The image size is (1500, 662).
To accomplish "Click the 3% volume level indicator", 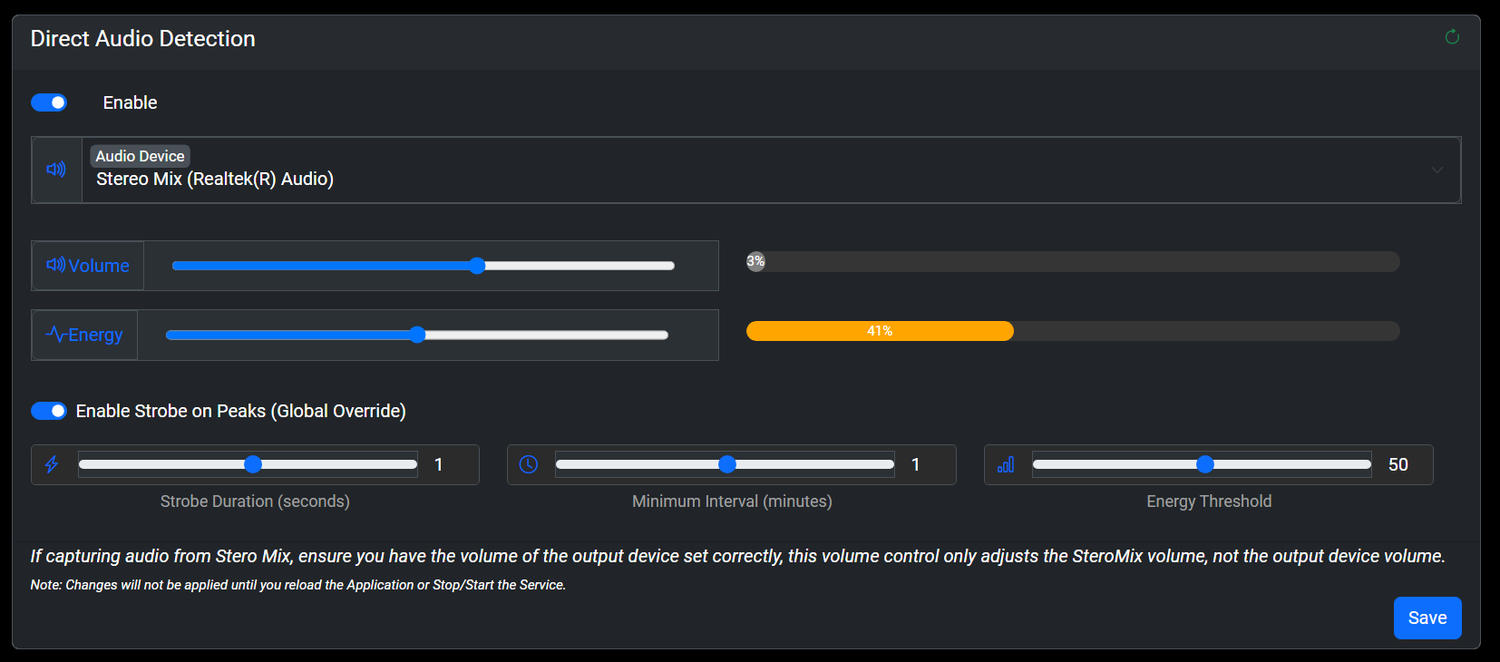I will 756,261.
